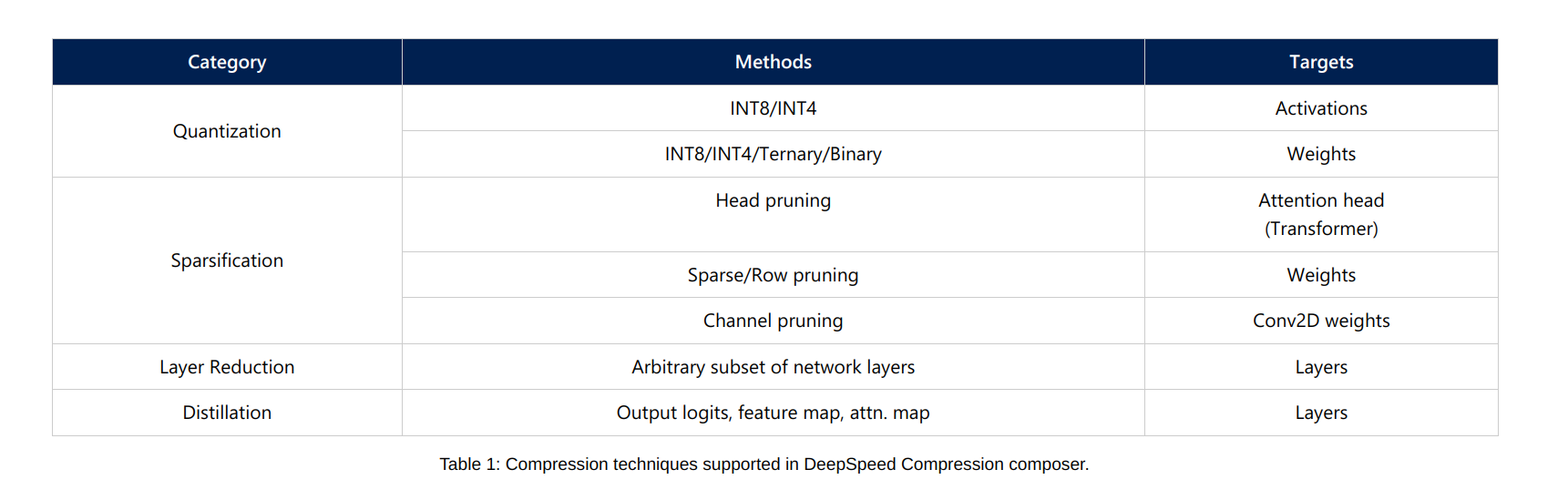Viewport: 1568px width, 500px height.
Task: Select the Sparse/Row pruning cell
Action: [x=773, y=275]
